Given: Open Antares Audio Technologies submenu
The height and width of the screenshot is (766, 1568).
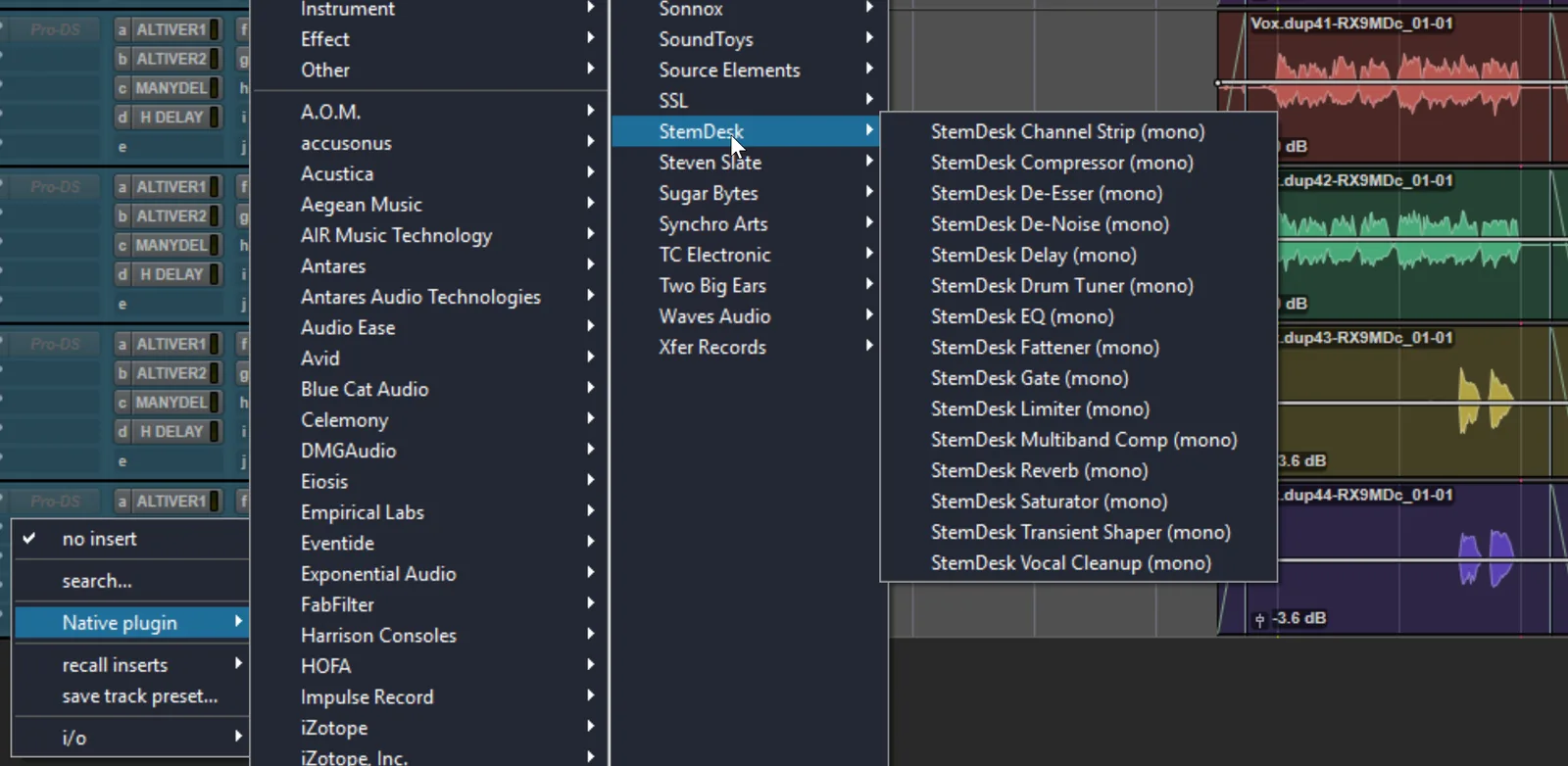Looking at the screenshot, I should (x=429, y=297).
